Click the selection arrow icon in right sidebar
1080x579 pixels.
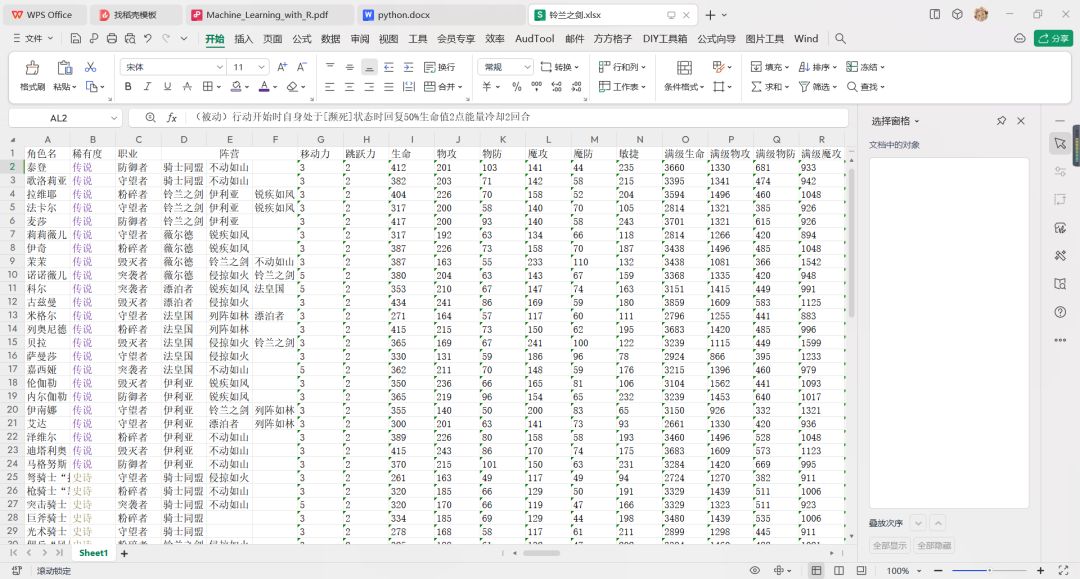click(x=1060, y=143)
